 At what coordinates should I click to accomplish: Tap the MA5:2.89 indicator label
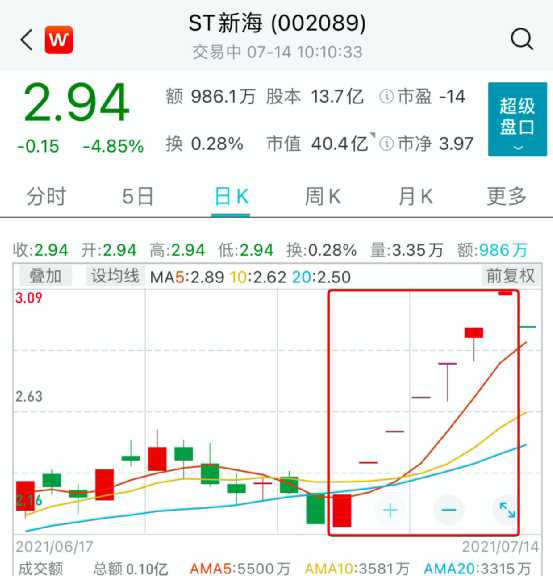(x=187, y=277)
